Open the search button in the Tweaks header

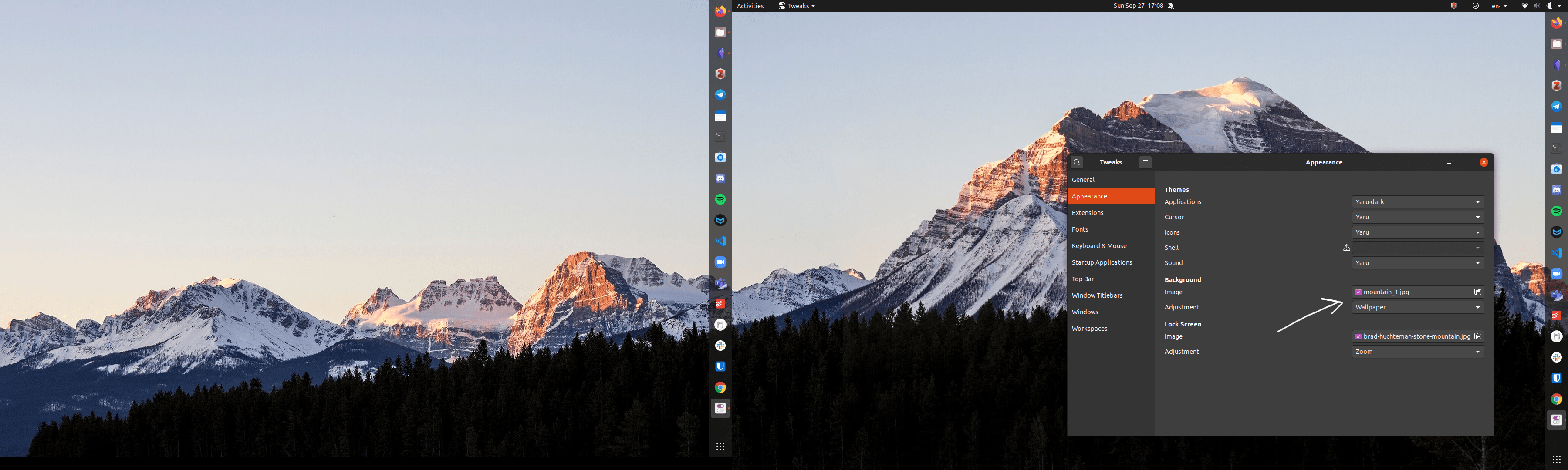(x=1077, y=162)
